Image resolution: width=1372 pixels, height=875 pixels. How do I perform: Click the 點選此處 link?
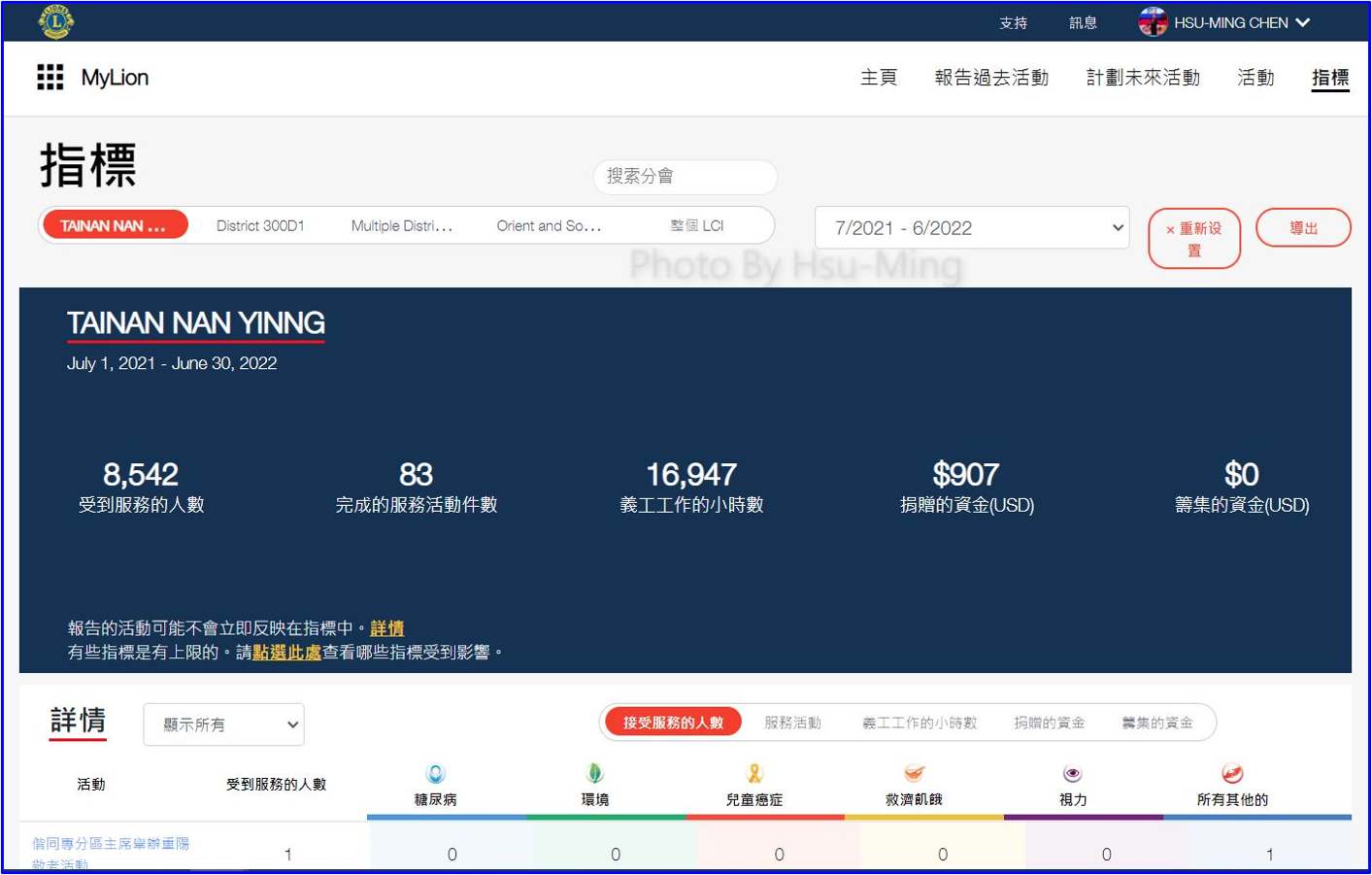point(286,653)
